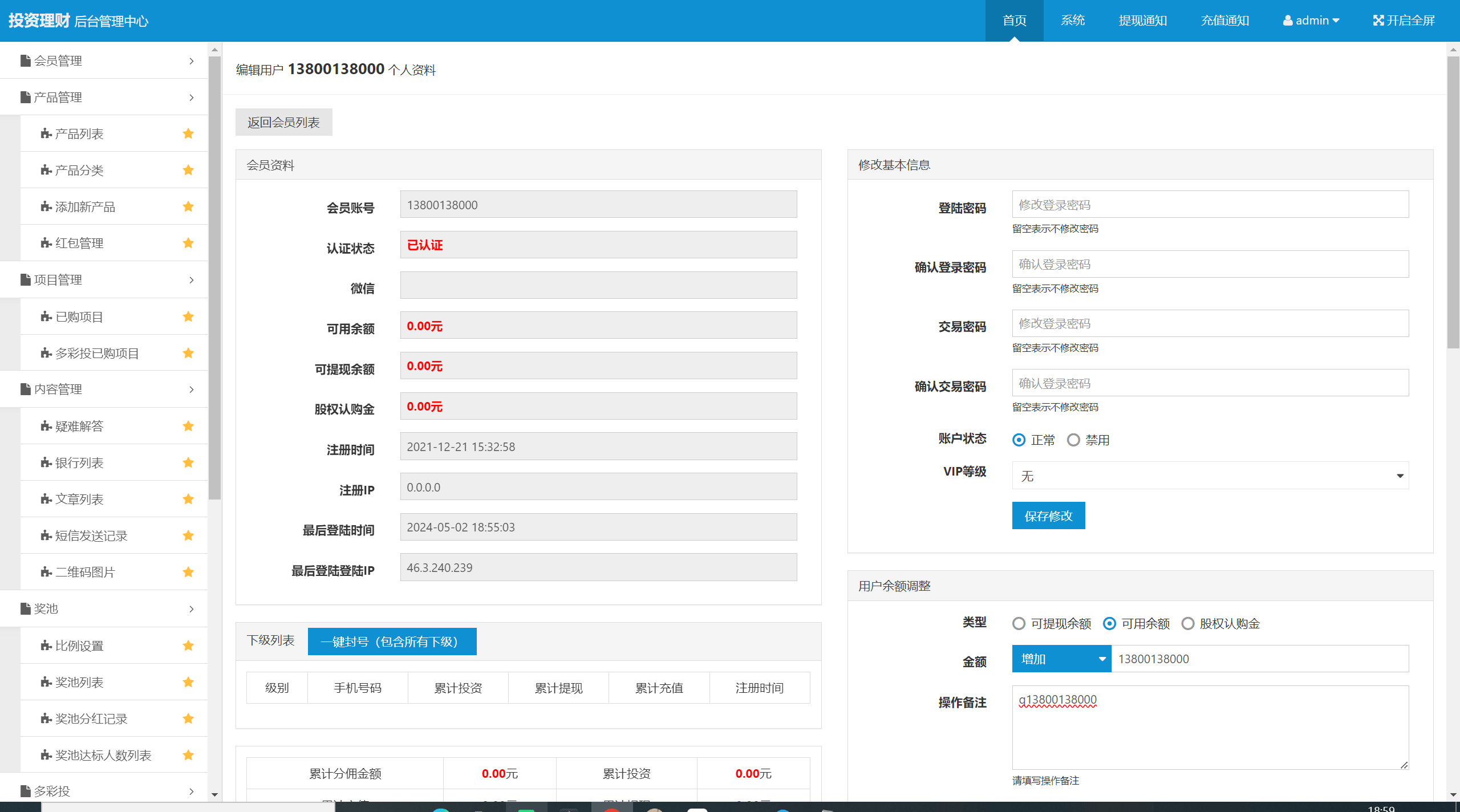Set account status to 正常
This screenshot has width=1460, height=812.
[1019, 440]
